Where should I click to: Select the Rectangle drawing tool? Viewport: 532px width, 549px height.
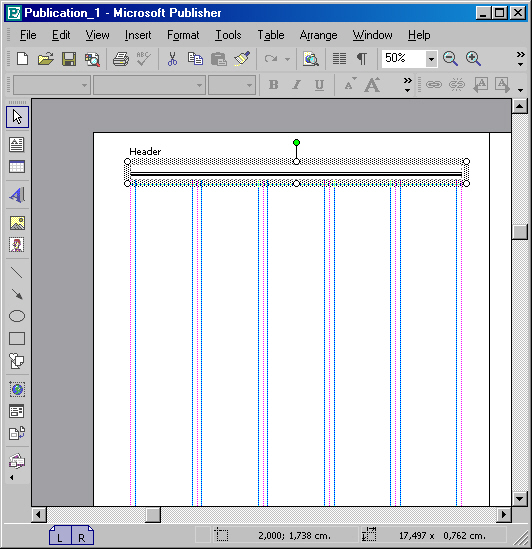pos(16,339)
